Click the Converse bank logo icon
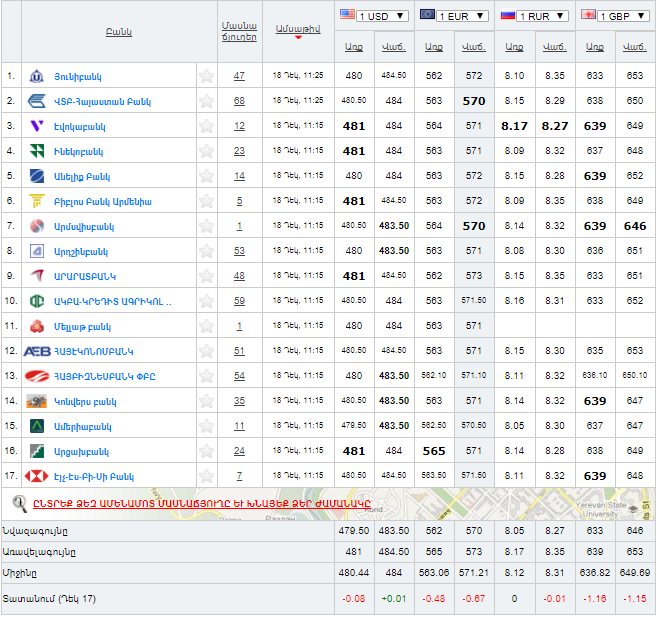The image size is (656, 617). 36,401
